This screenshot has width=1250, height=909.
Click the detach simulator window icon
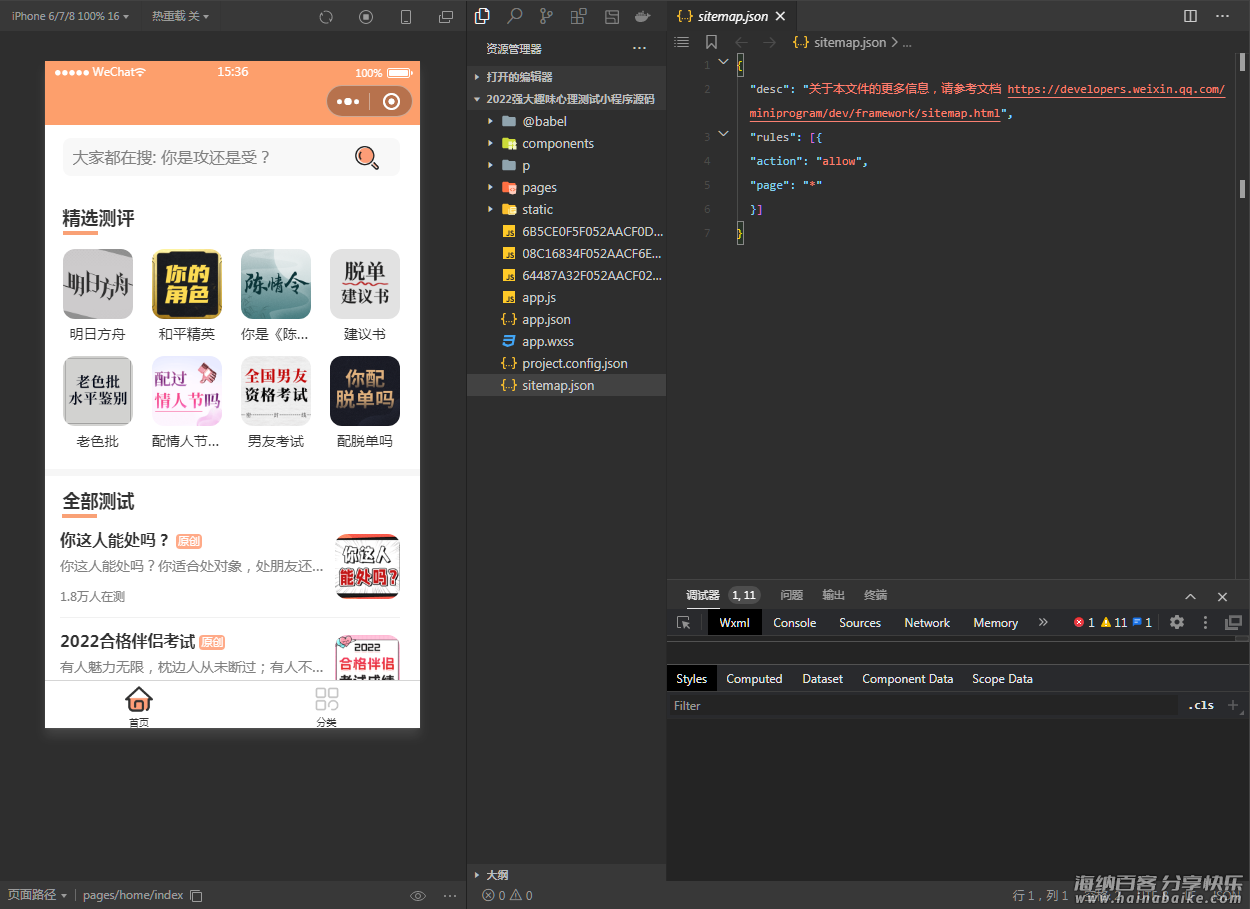click(x=446, y=17)
